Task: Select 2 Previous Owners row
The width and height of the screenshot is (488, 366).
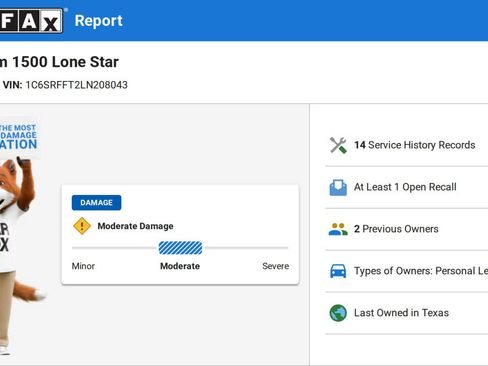Action: point(407,229)
